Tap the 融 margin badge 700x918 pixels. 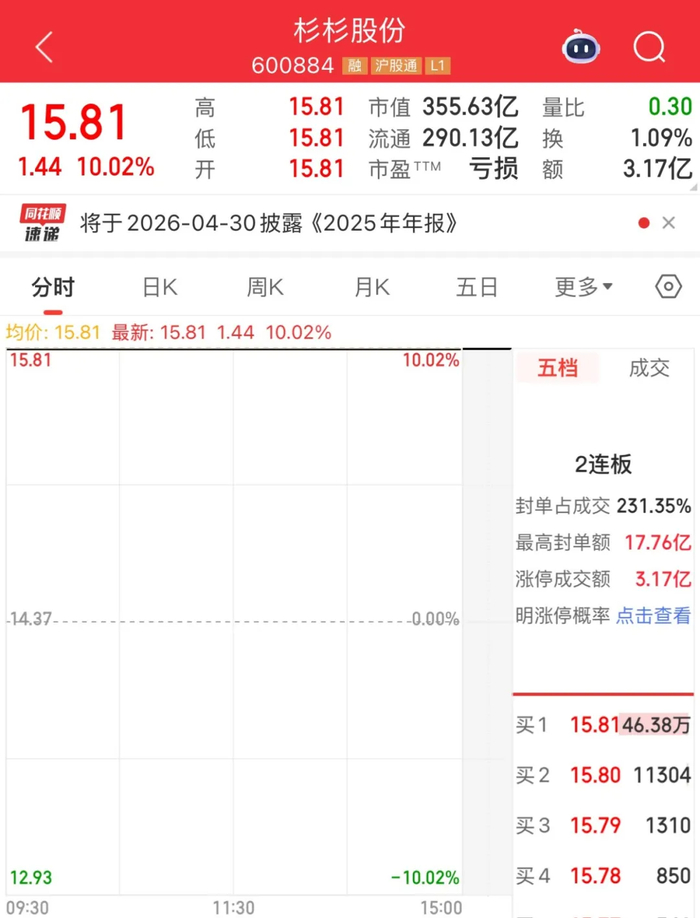coord(355,66)
